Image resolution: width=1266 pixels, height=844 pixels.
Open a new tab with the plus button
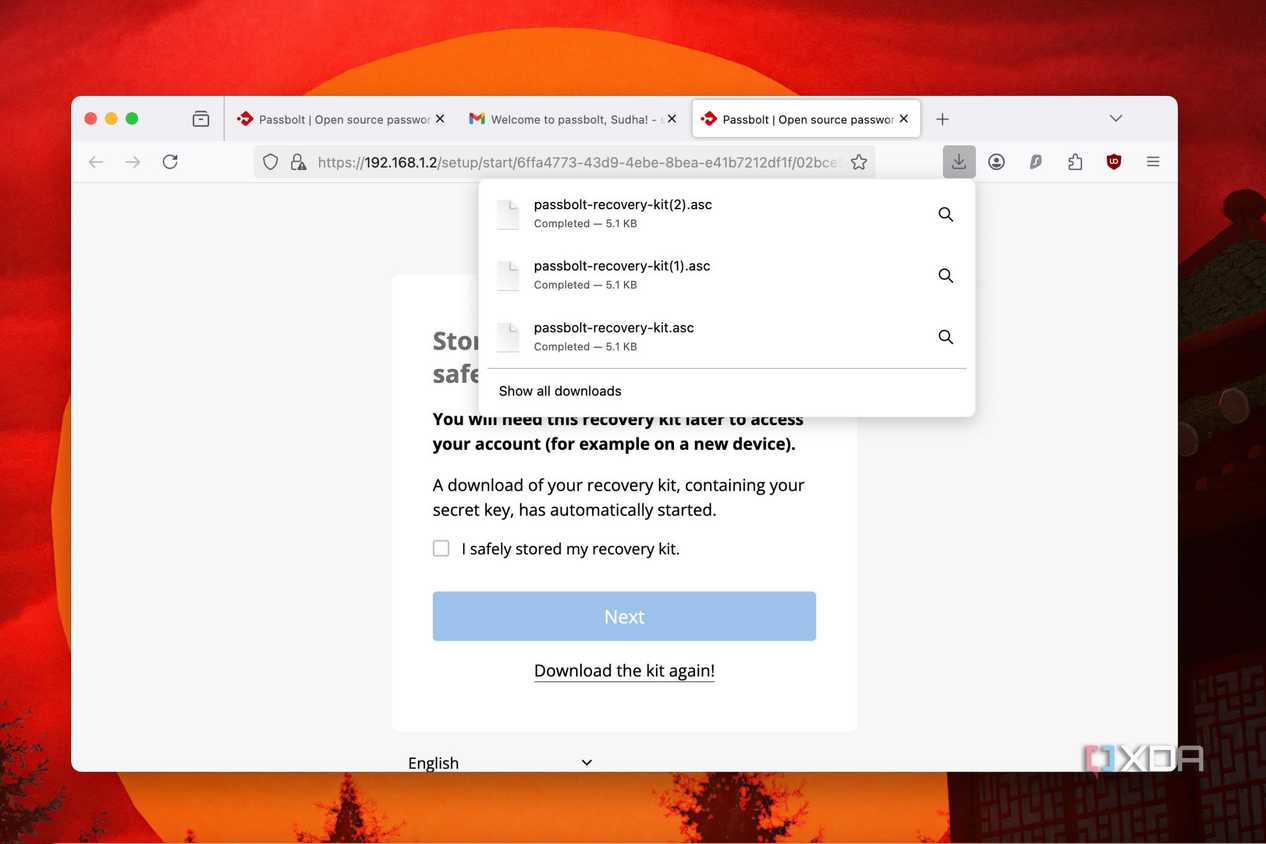tap(942, 119)
